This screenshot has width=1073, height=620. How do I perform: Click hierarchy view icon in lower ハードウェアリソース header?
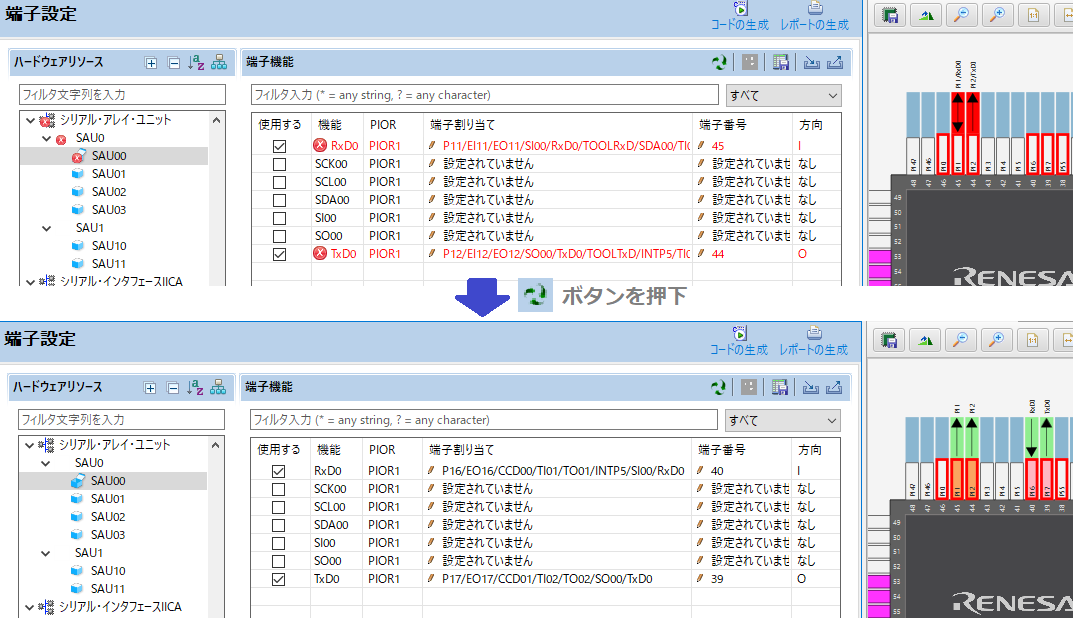pos(218,388)
